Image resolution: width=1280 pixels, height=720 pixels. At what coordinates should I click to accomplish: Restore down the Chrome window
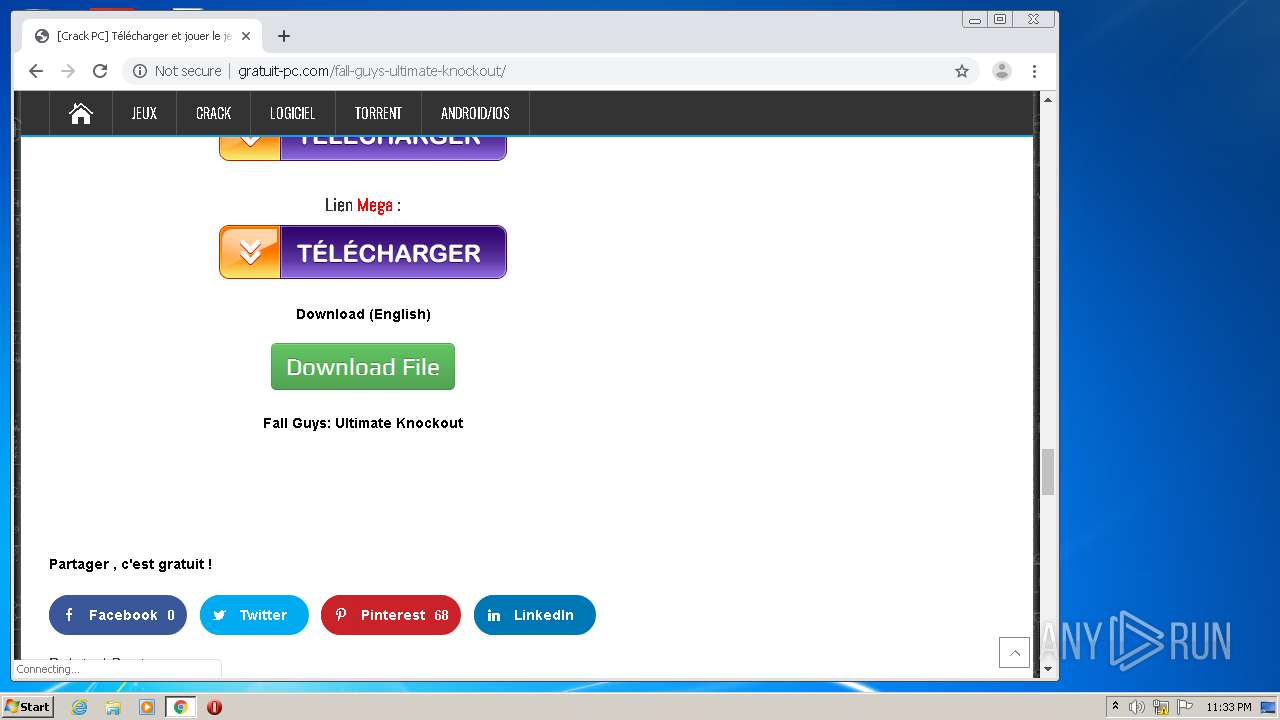pyautogui.click(x=999, y=19)
